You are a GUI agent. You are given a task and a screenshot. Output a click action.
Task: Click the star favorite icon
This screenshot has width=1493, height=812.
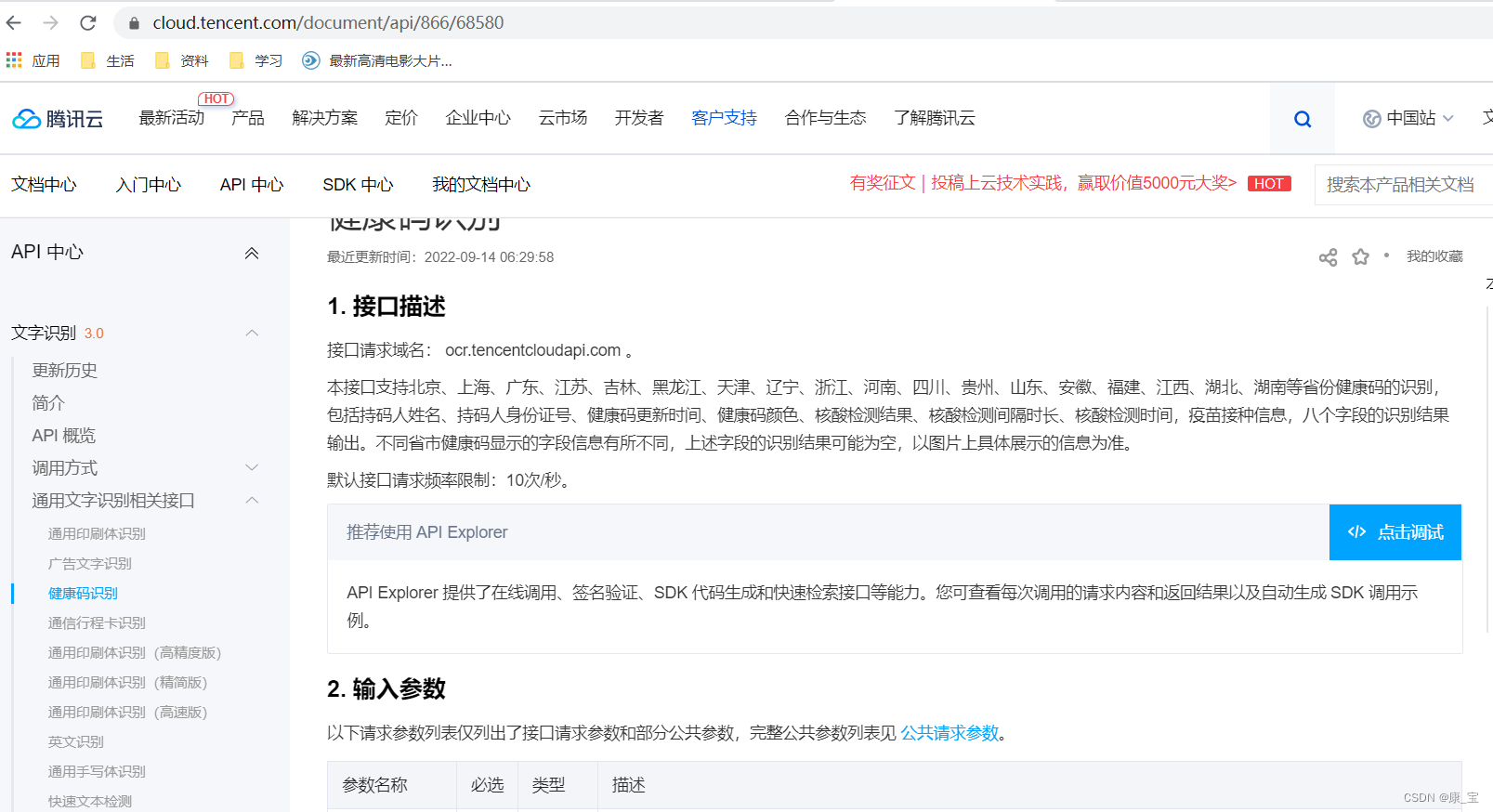[x=1361, y=256]
